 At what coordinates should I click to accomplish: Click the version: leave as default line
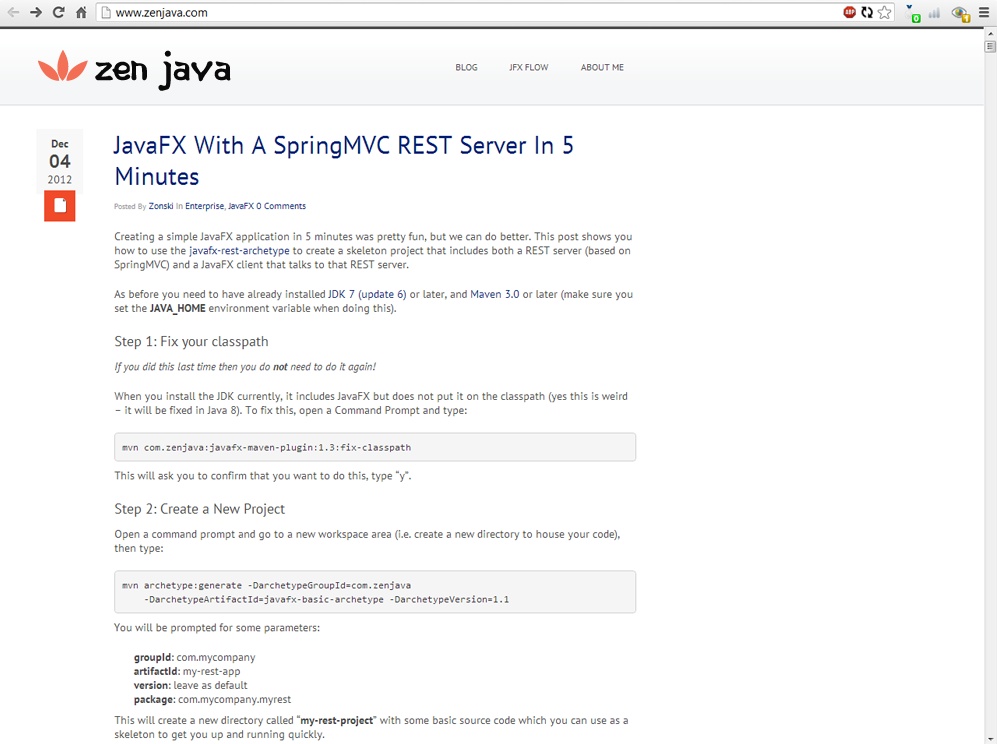pyautogui.click(x=191, y=685)
